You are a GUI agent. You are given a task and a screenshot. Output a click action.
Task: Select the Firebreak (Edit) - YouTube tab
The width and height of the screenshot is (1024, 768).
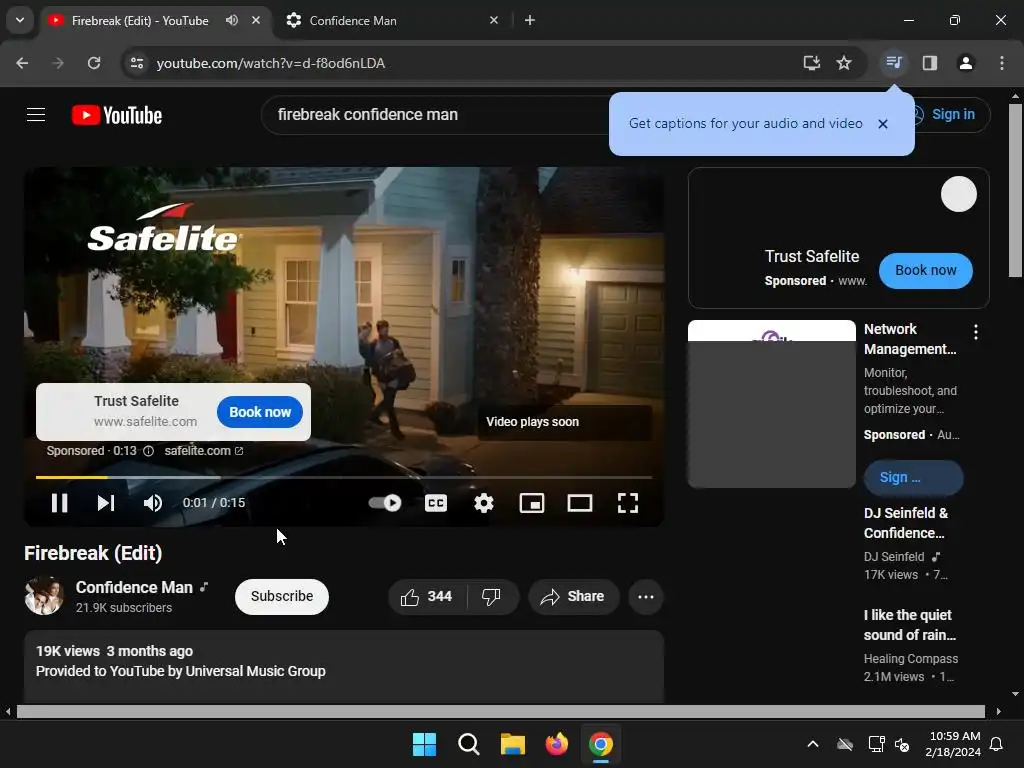(140, 20)
